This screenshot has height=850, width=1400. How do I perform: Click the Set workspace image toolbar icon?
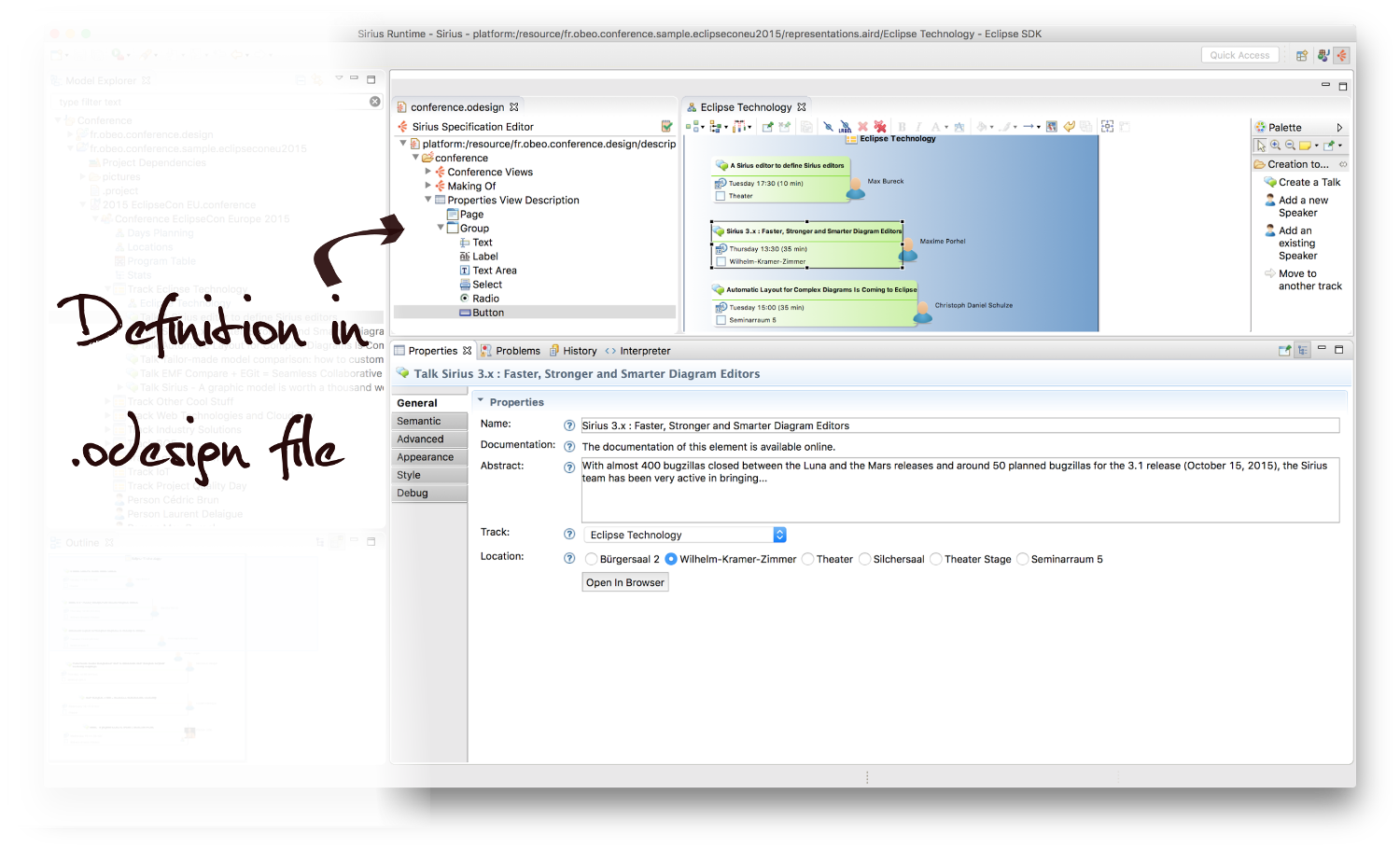coord(1052,127)
